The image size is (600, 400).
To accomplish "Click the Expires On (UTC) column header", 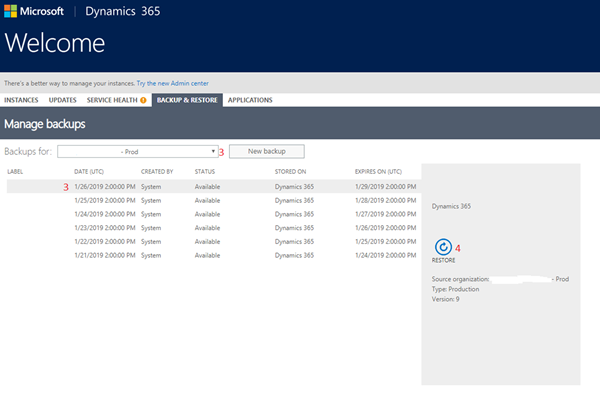I will (x=379, y=172).
